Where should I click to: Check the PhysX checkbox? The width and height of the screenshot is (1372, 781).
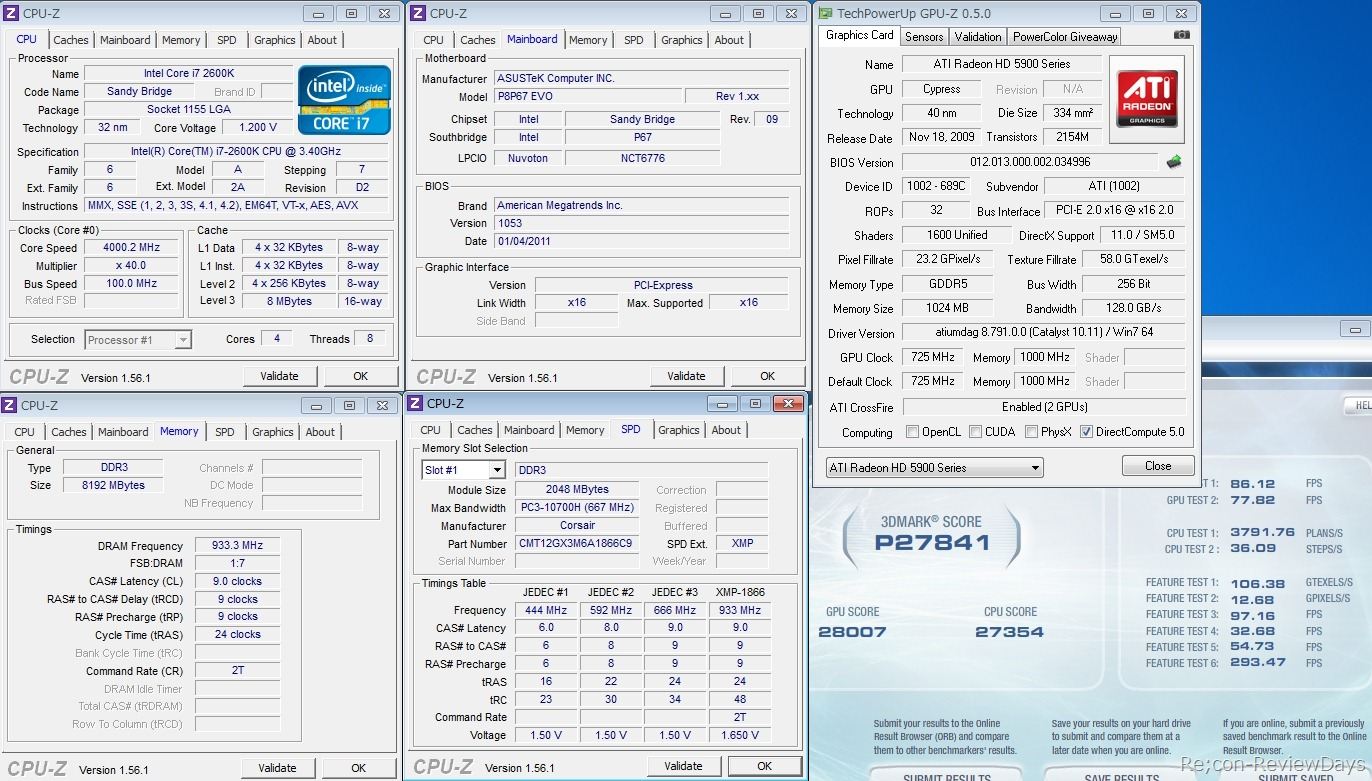pos(1032,432)
